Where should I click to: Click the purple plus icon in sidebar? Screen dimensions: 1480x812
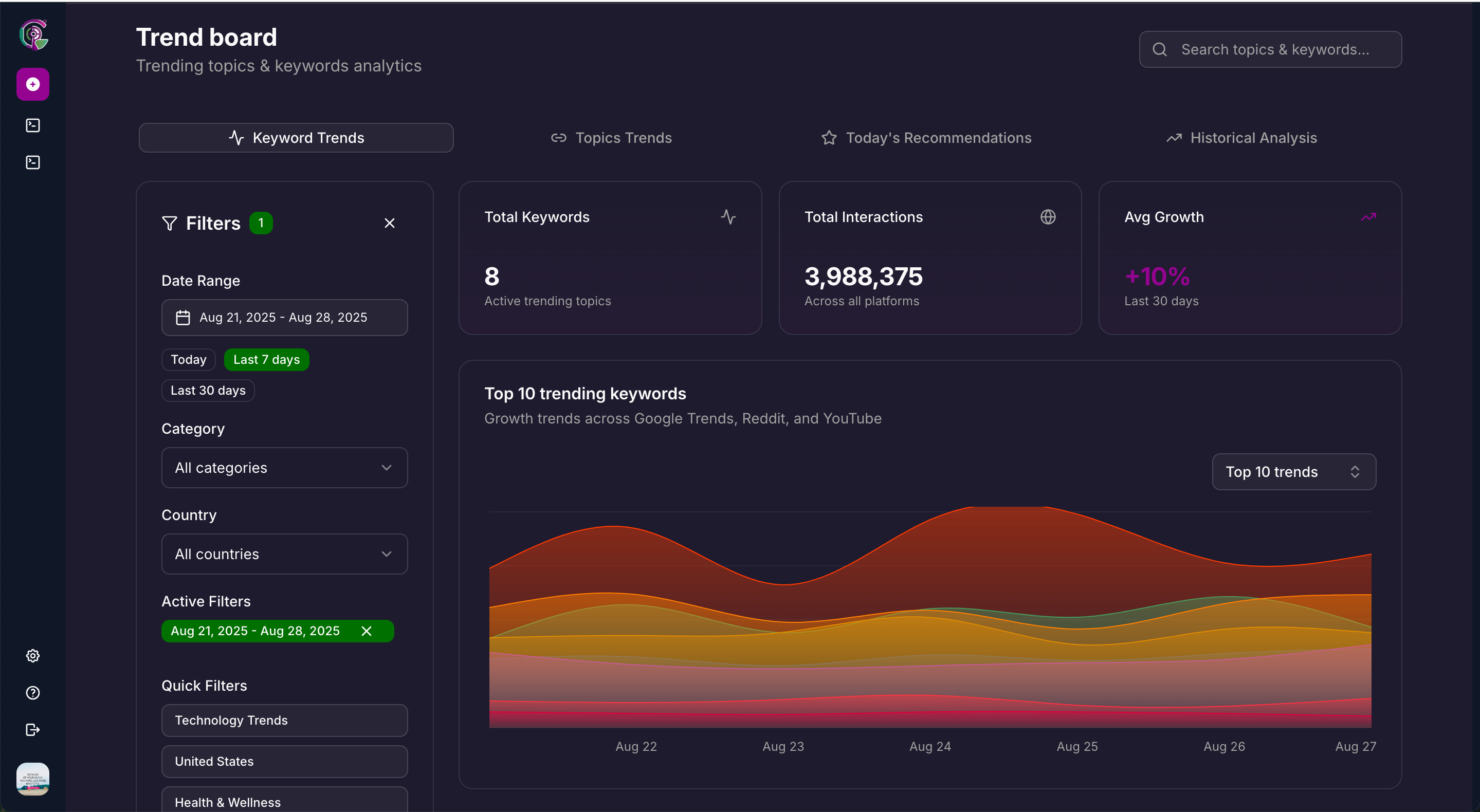click(33, 84)
